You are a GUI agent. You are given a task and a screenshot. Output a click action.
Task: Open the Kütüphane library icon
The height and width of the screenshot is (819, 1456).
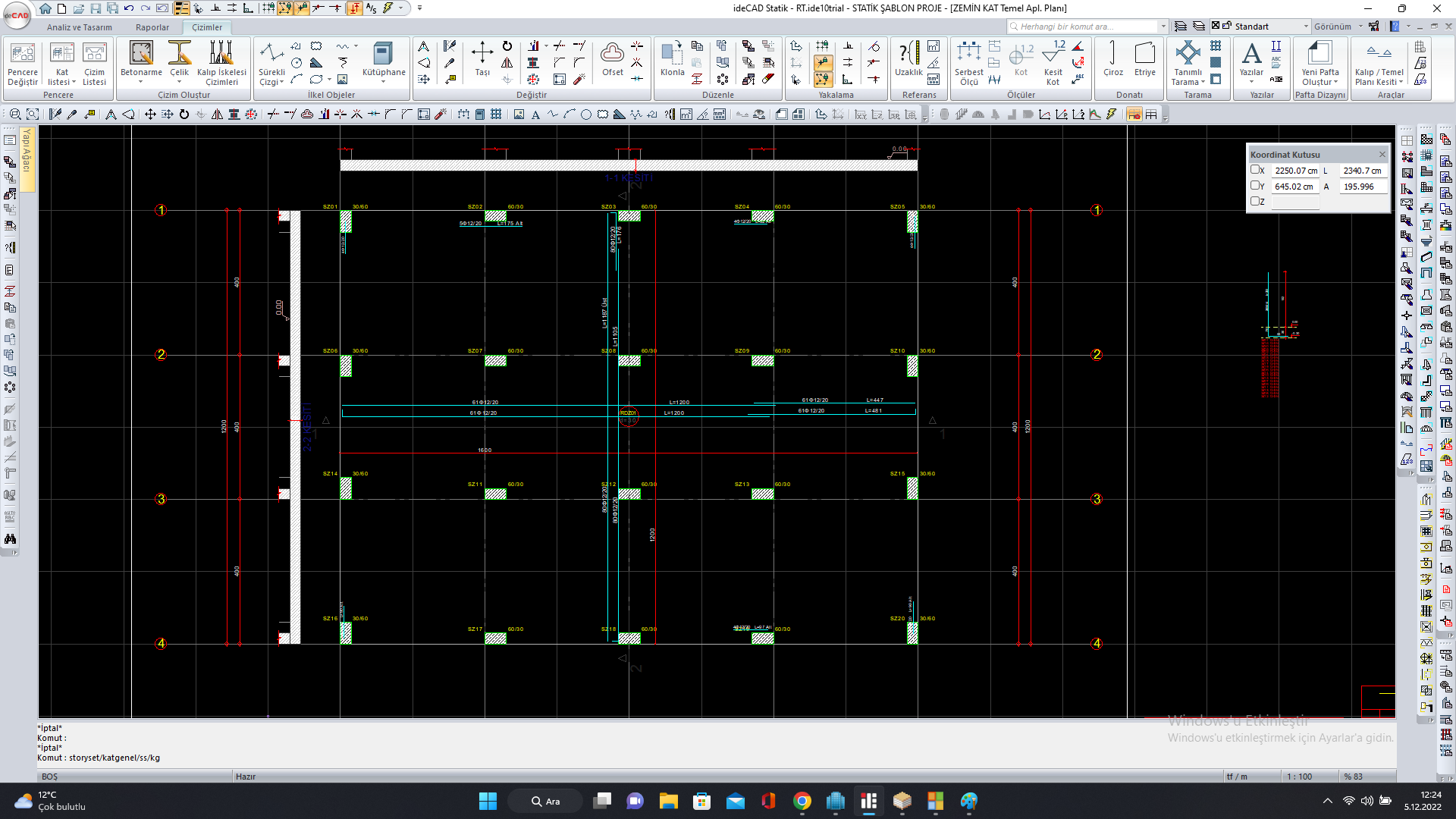(x=383, y=59)
